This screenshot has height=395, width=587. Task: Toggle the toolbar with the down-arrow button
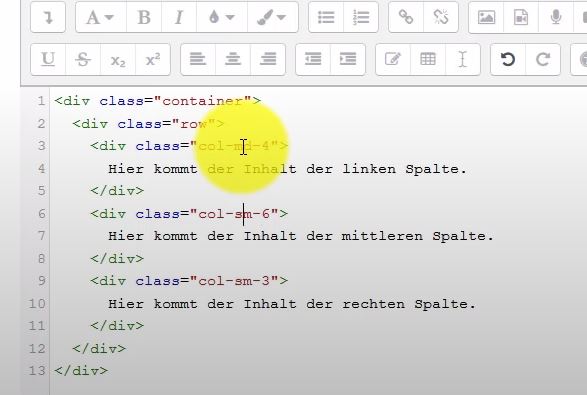[48, 17]
